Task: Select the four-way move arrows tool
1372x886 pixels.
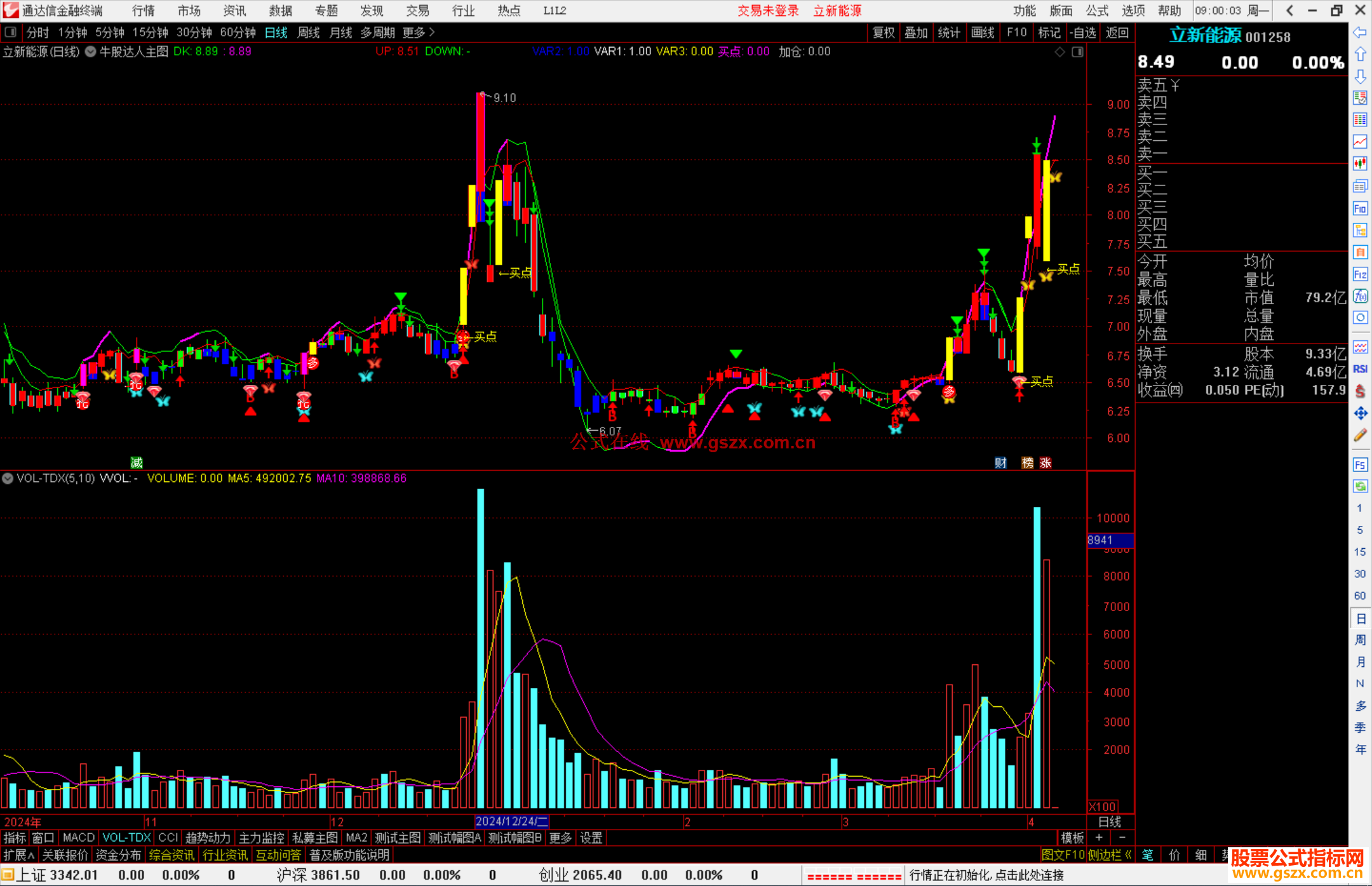Action: pos(1360,413)
